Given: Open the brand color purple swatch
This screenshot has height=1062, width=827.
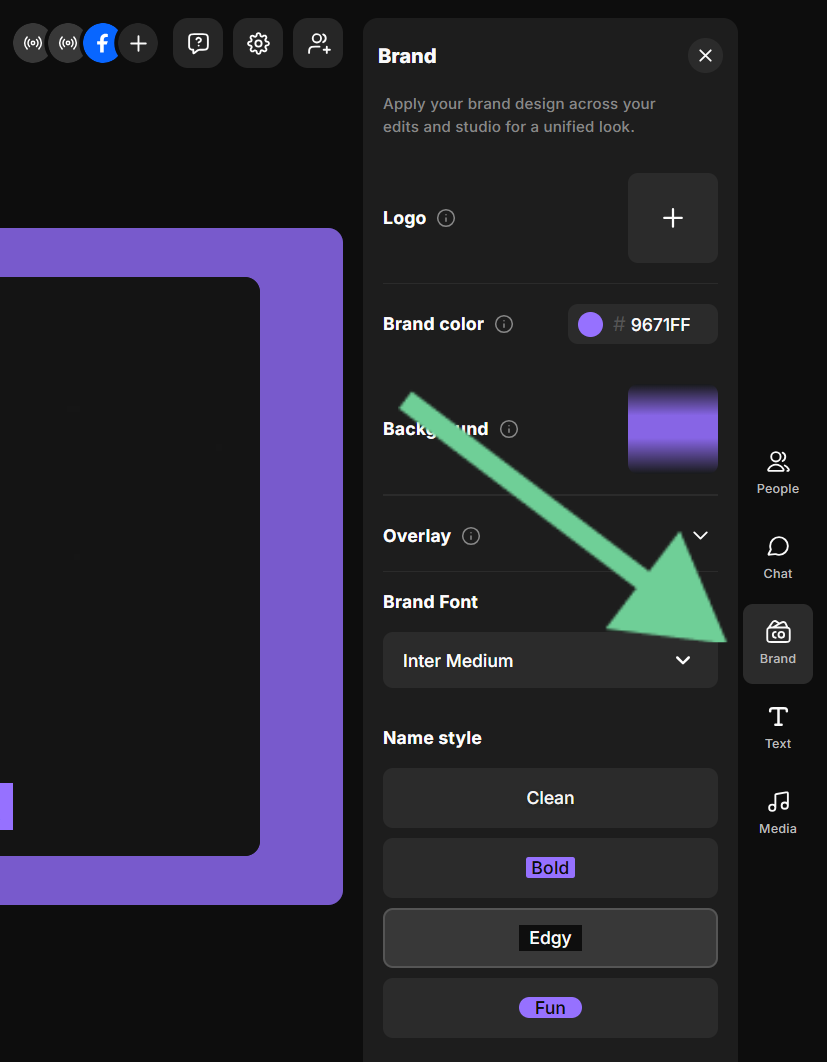Looking at the screenshot, I should (591, 324).
